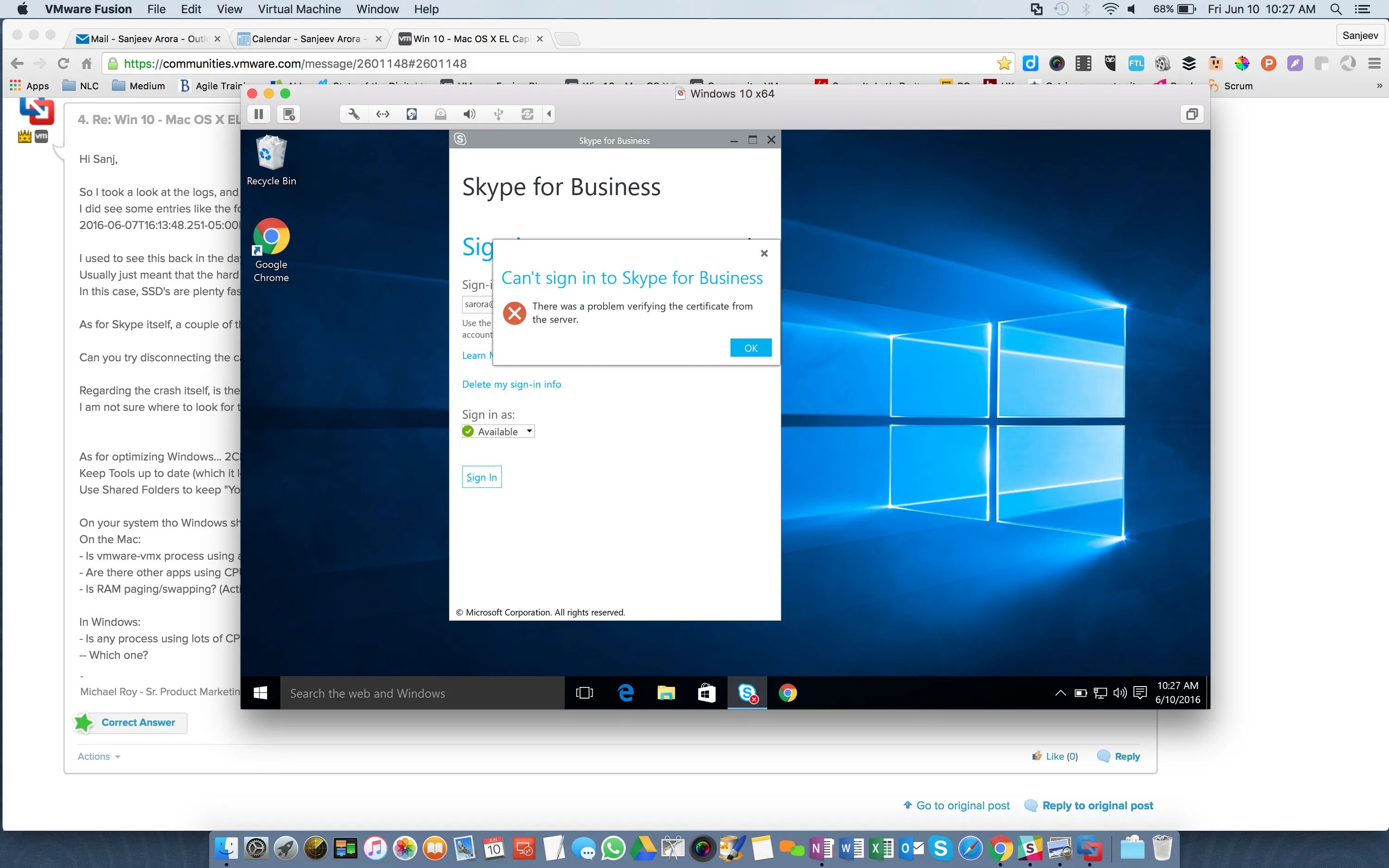
Task: Open Google Chrome shortcut on Windows desktop
Action: coord(271,250)
